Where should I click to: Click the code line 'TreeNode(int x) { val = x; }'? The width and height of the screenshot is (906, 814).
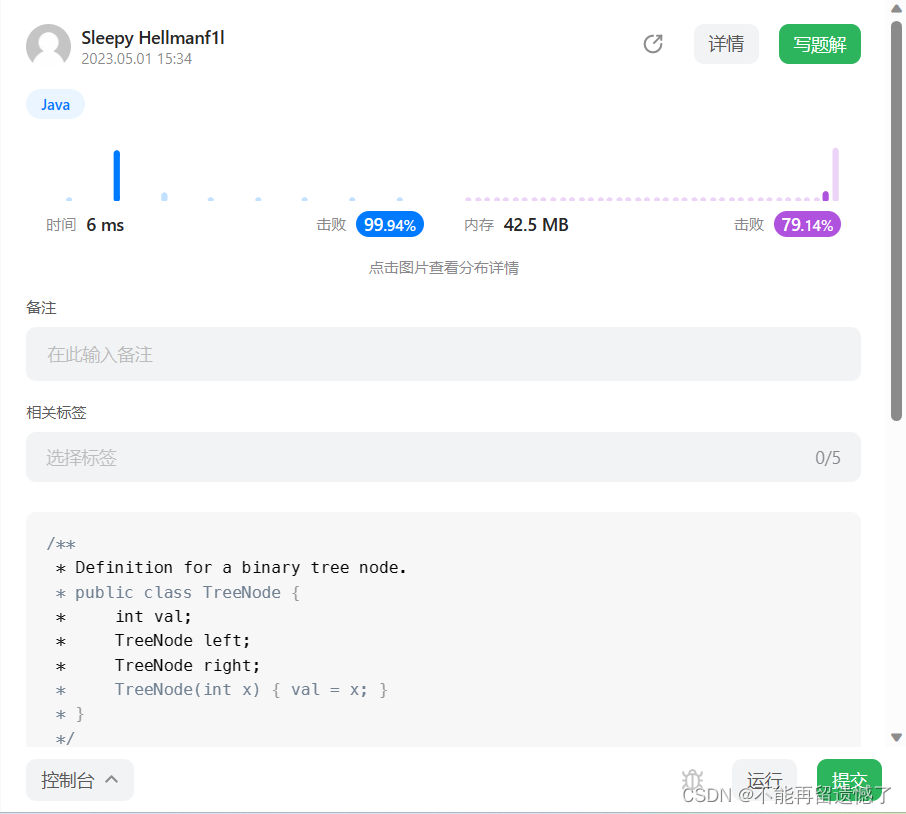point(251,690)
